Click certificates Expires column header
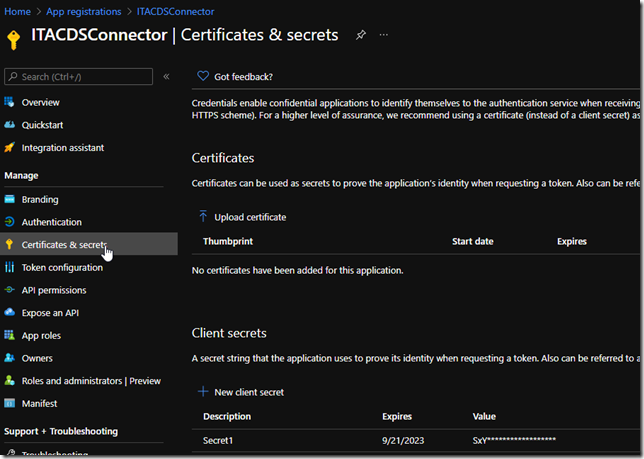 [572, 241]
